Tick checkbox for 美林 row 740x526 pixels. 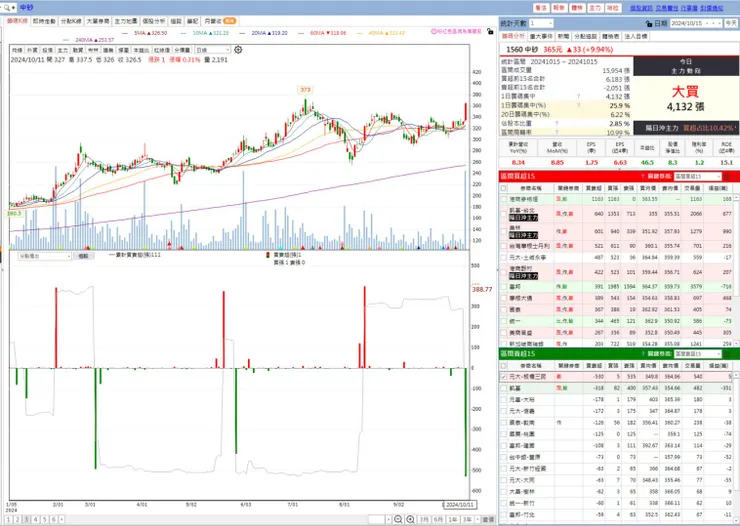[x=504, y=231]
